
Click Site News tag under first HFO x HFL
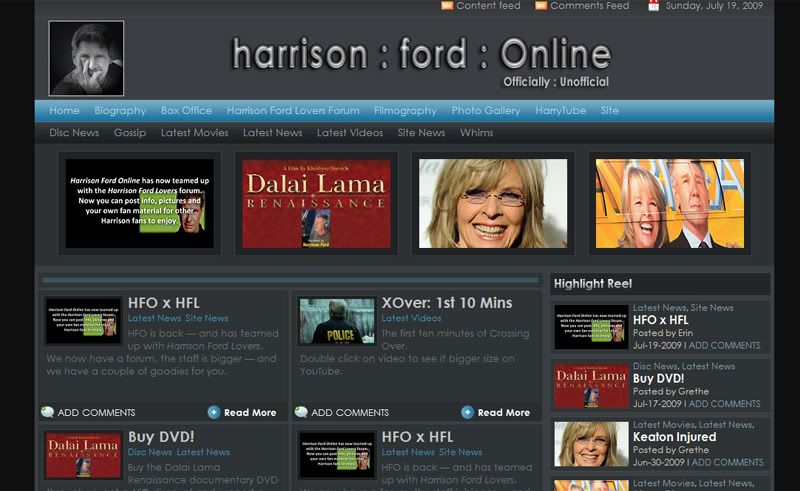coord(207,318)
